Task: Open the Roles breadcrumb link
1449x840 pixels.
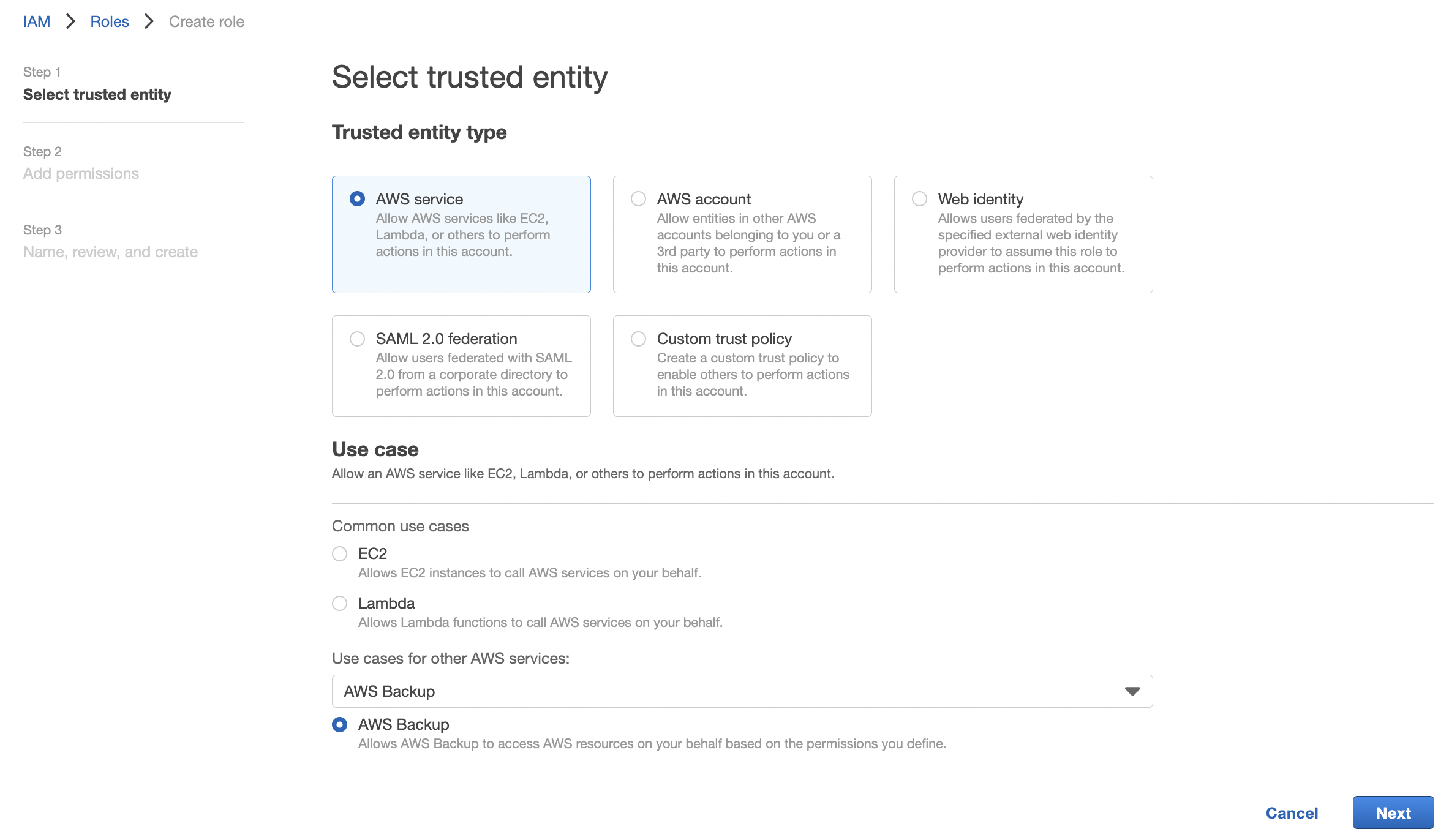Action: [110, 21]
